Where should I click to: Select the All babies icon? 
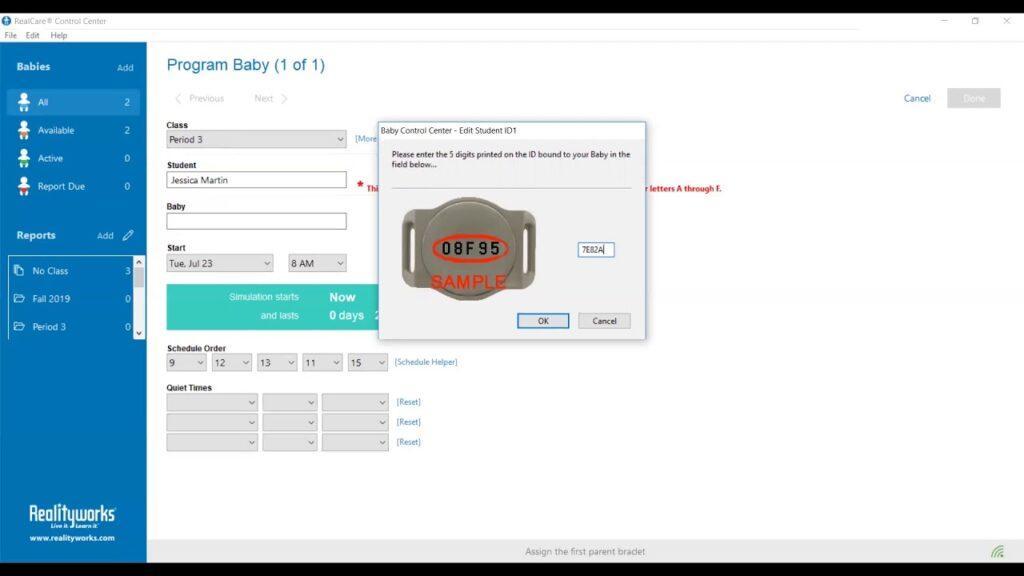23,102
